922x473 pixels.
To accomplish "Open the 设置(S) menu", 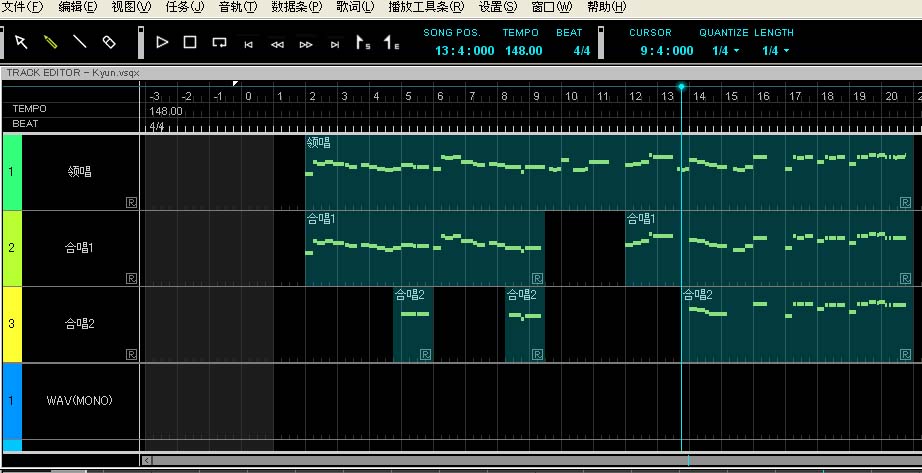I will tap(498, 7).
